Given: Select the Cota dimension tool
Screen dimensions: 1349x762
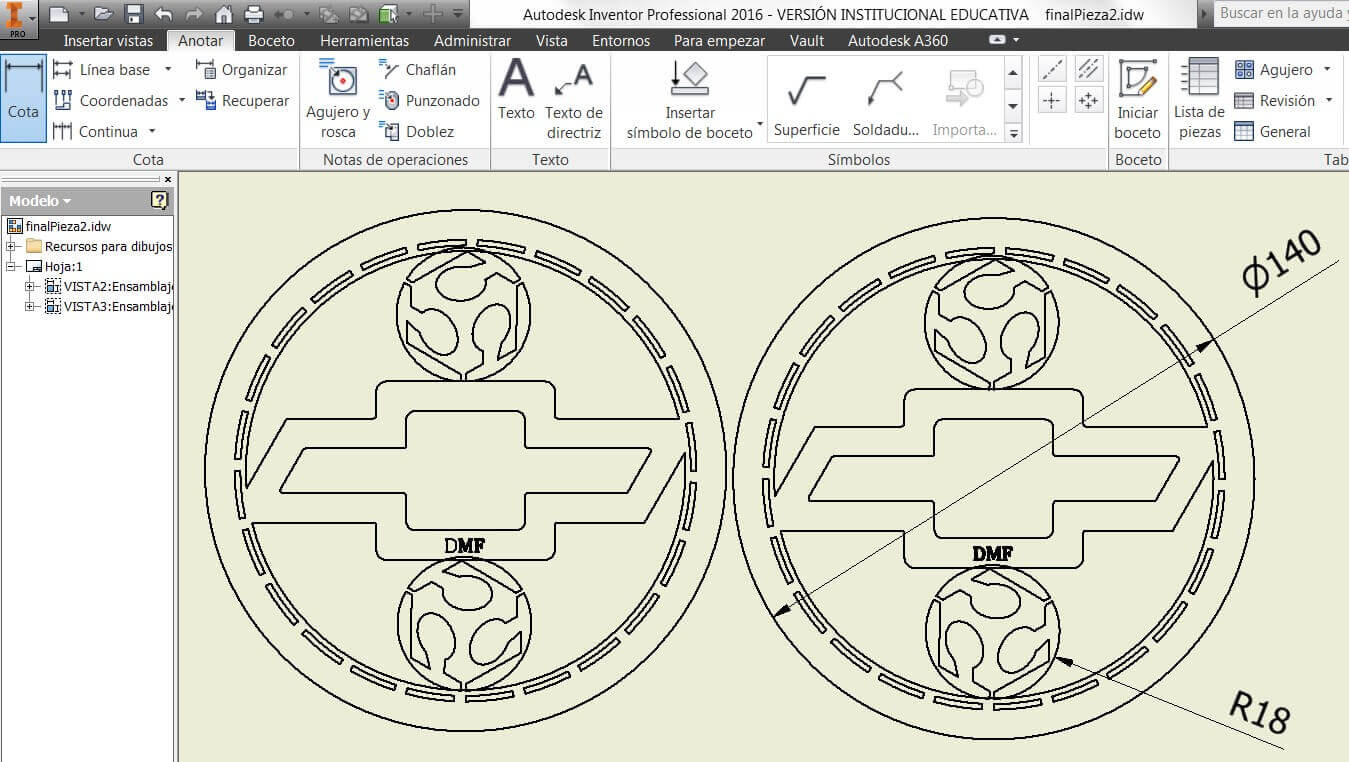Looking at the screenshot, I should 23,98.
